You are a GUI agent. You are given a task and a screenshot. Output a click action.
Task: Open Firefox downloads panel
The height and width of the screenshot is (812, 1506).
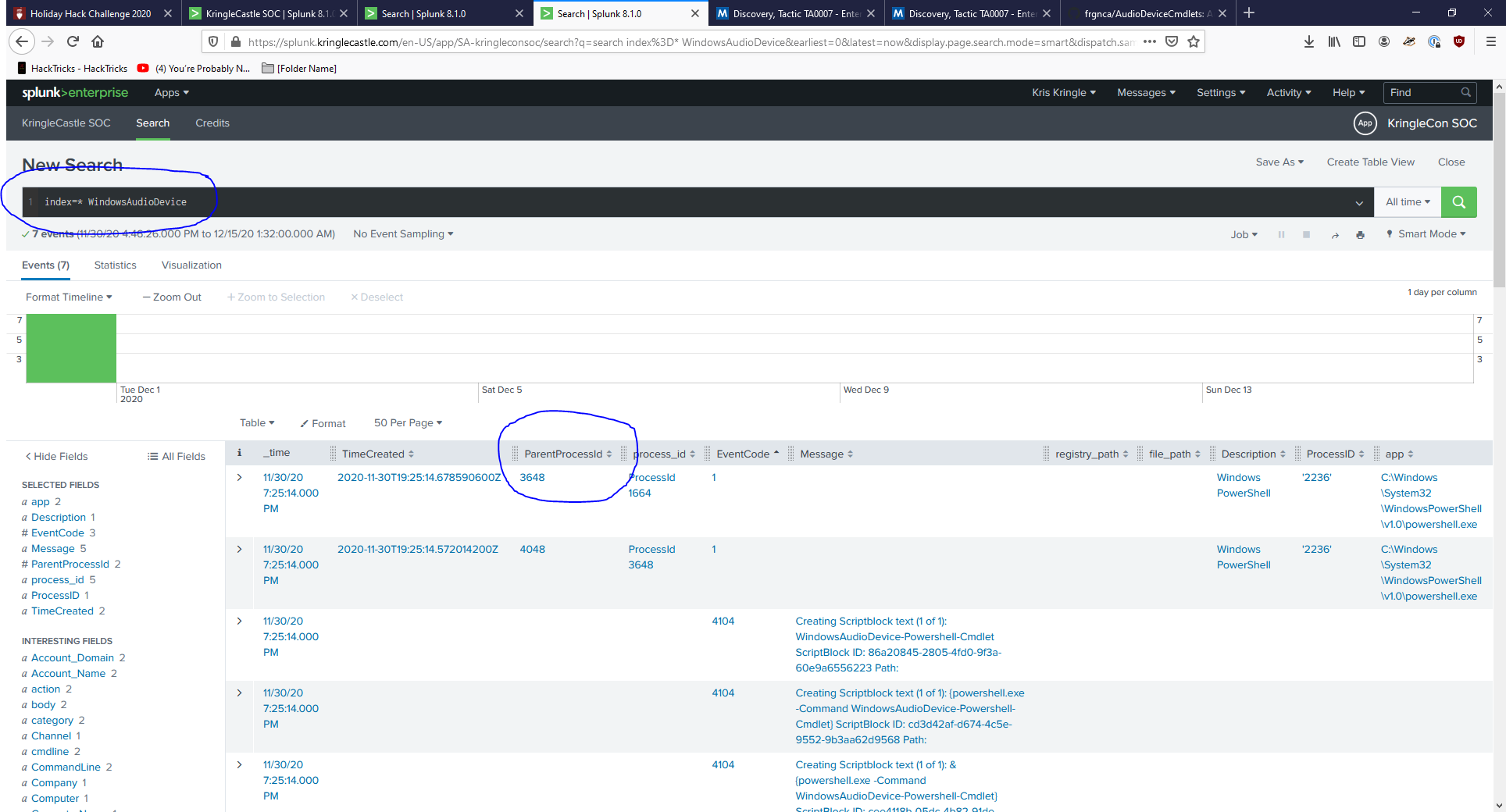point(1308,42)
